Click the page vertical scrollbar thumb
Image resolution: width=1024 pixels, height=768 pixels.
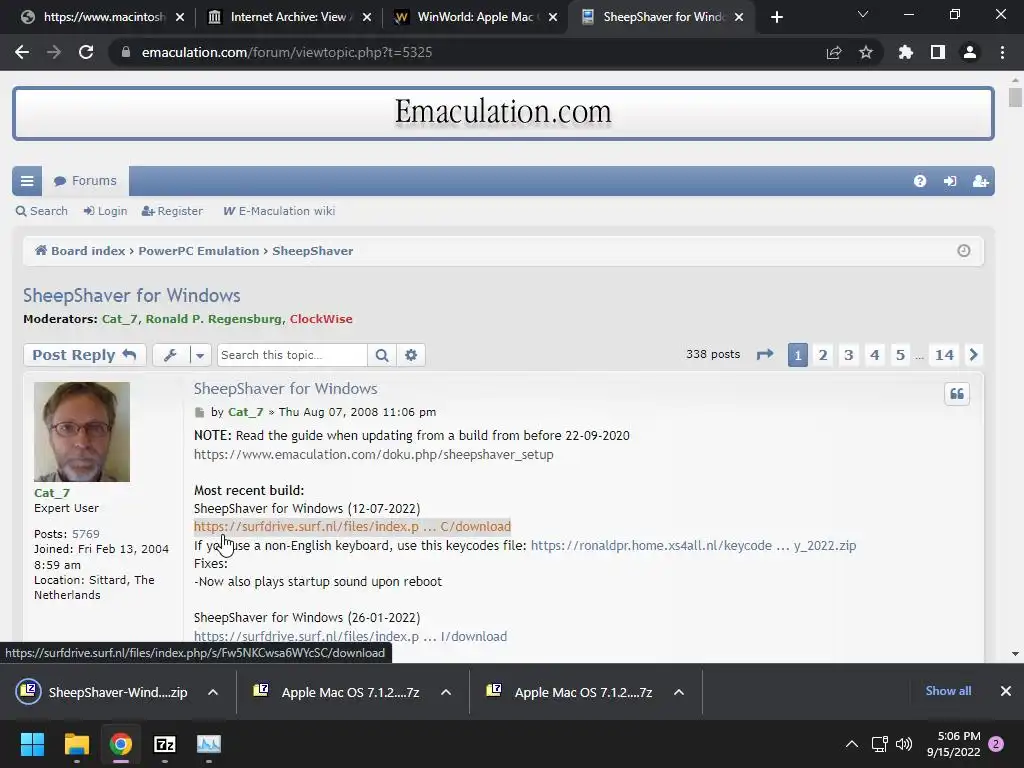pos(1015,97)
